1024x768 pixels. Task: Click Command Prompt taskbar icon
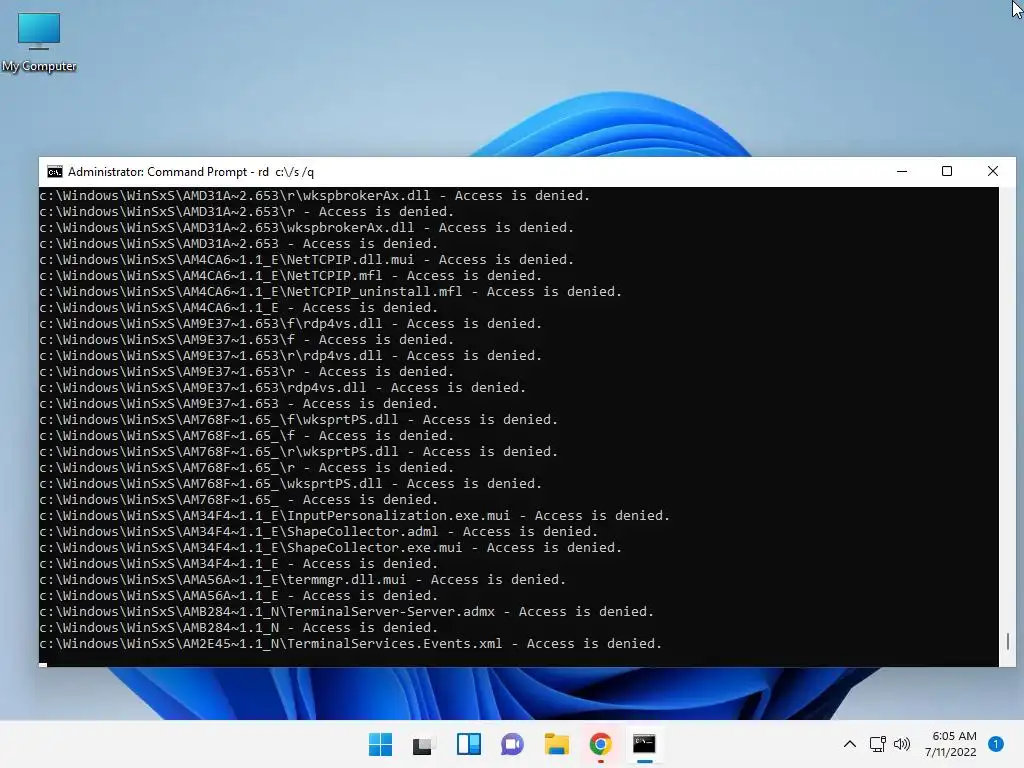[644, 744]
